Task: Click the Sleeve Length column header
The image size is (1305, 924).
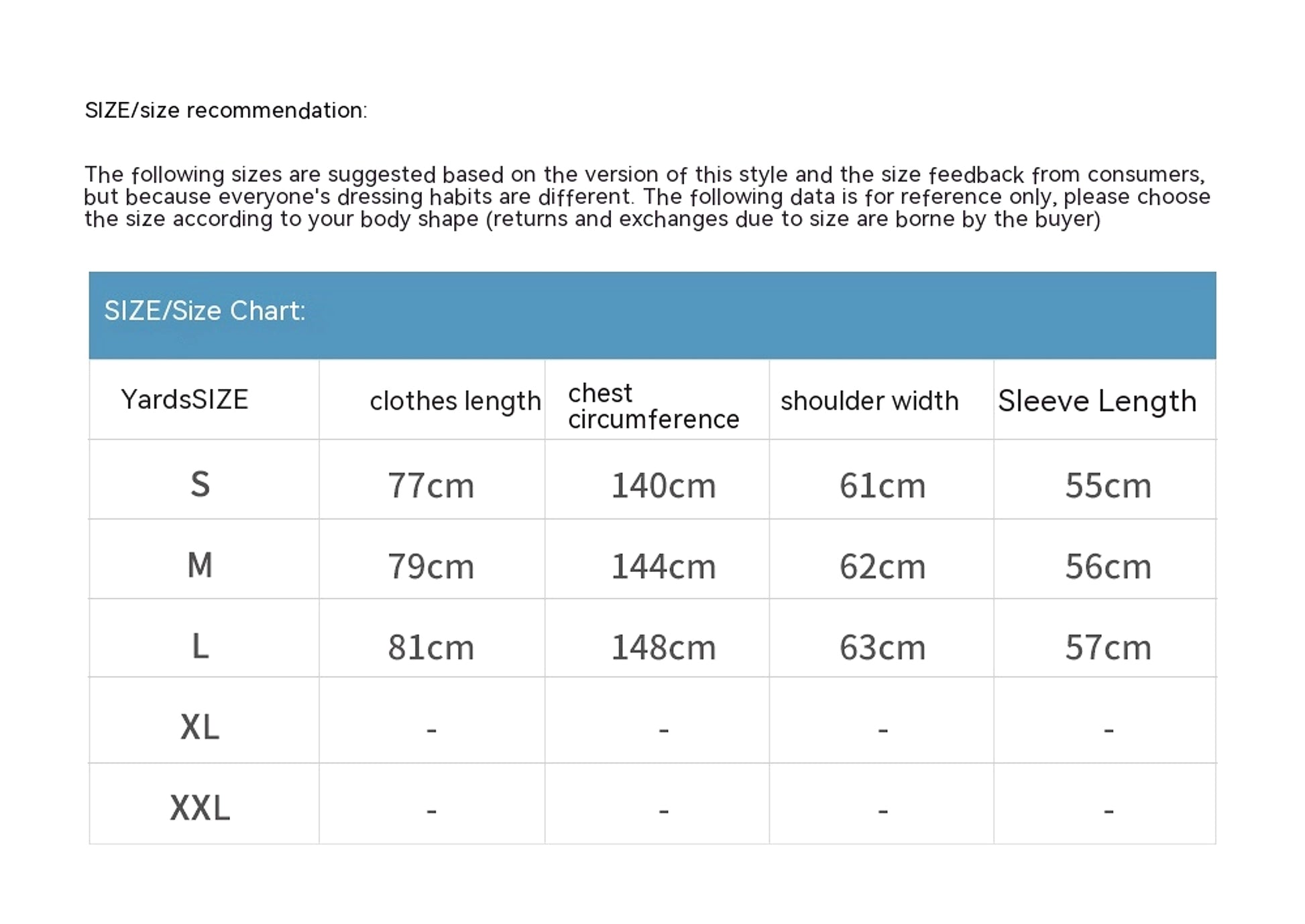Action: (x=1097, y=401)
